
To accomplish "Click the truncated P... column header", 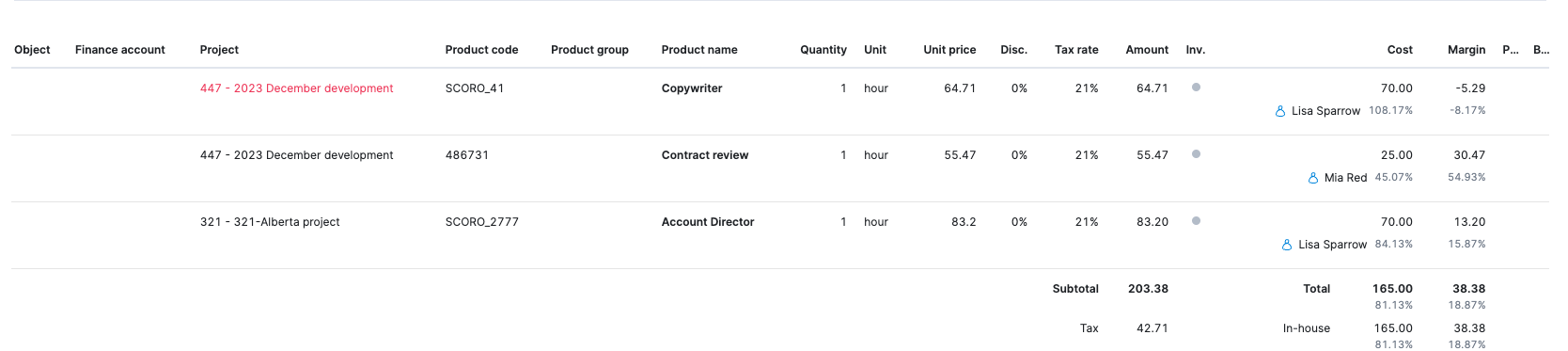I will (1511, 50).
